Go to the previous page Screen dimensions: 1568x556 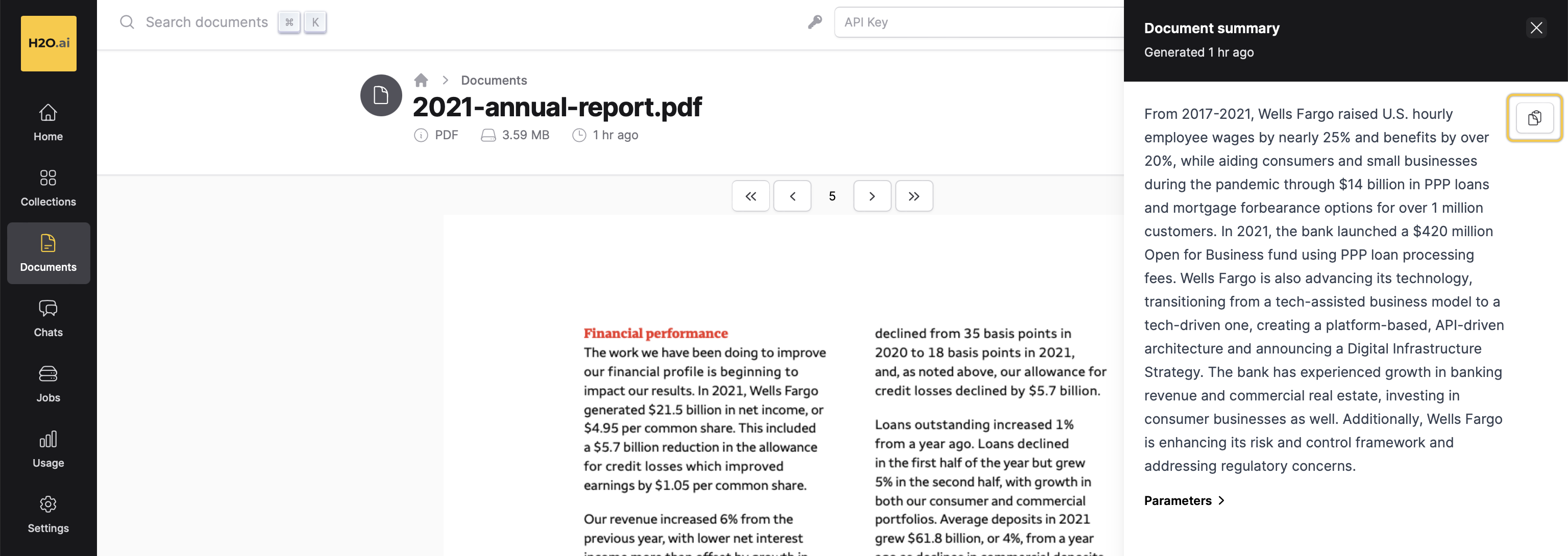pyautogui.click(x=792, y=196)
